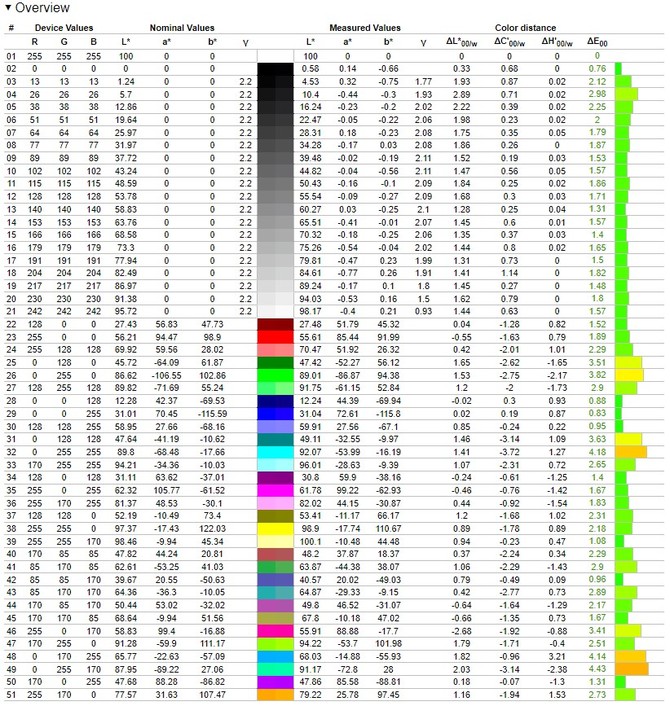Select measured a* value 99.22

[x=347, y=490]
